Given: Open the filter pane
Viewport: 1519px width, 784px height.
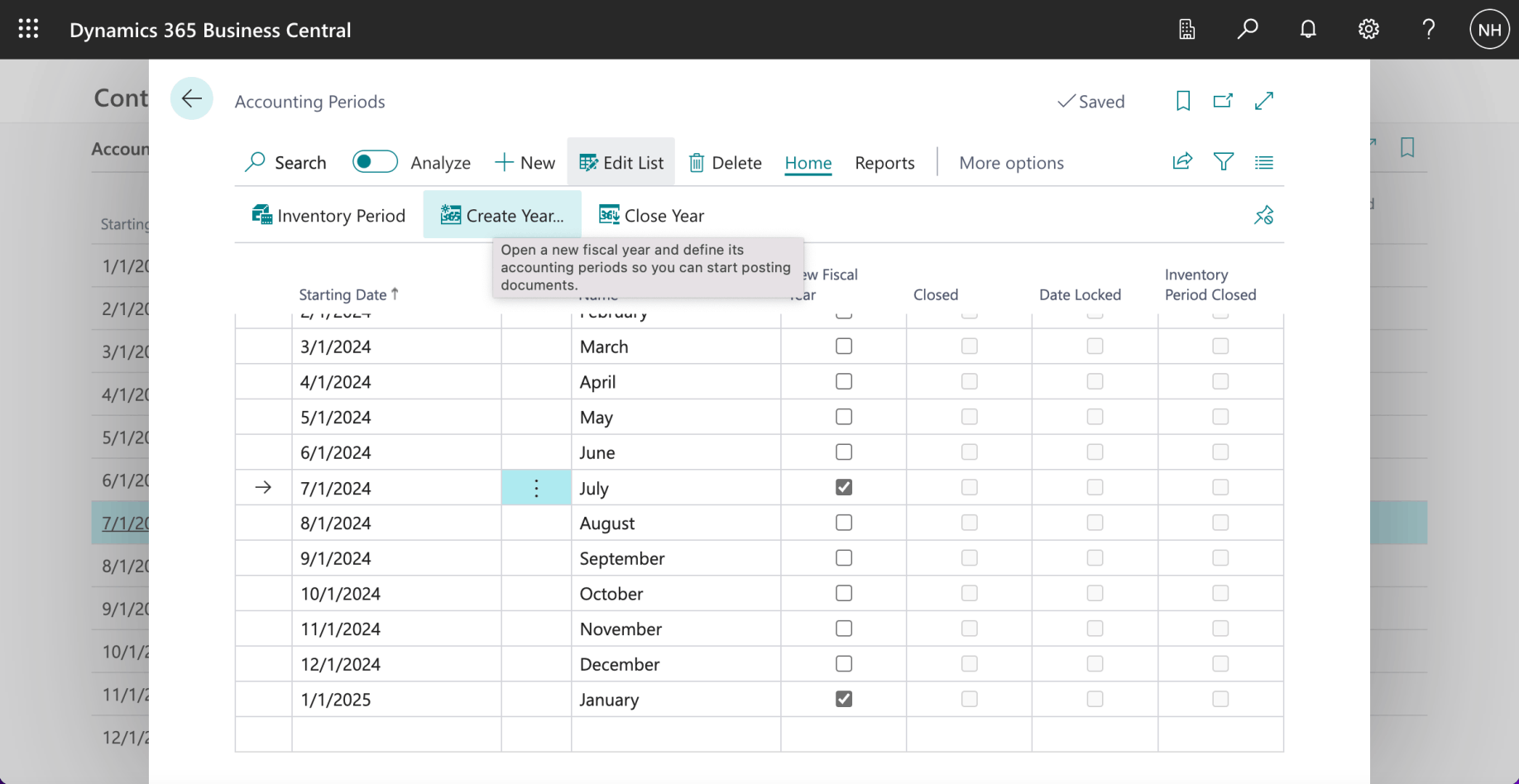Looking at the screenshot, I should (1224, 162).
